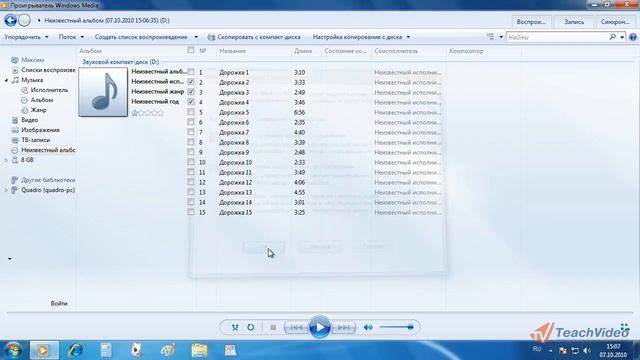Select the album art music note thumbnail
The height and width of the screenshot is (360, 640).
point(103,92)
